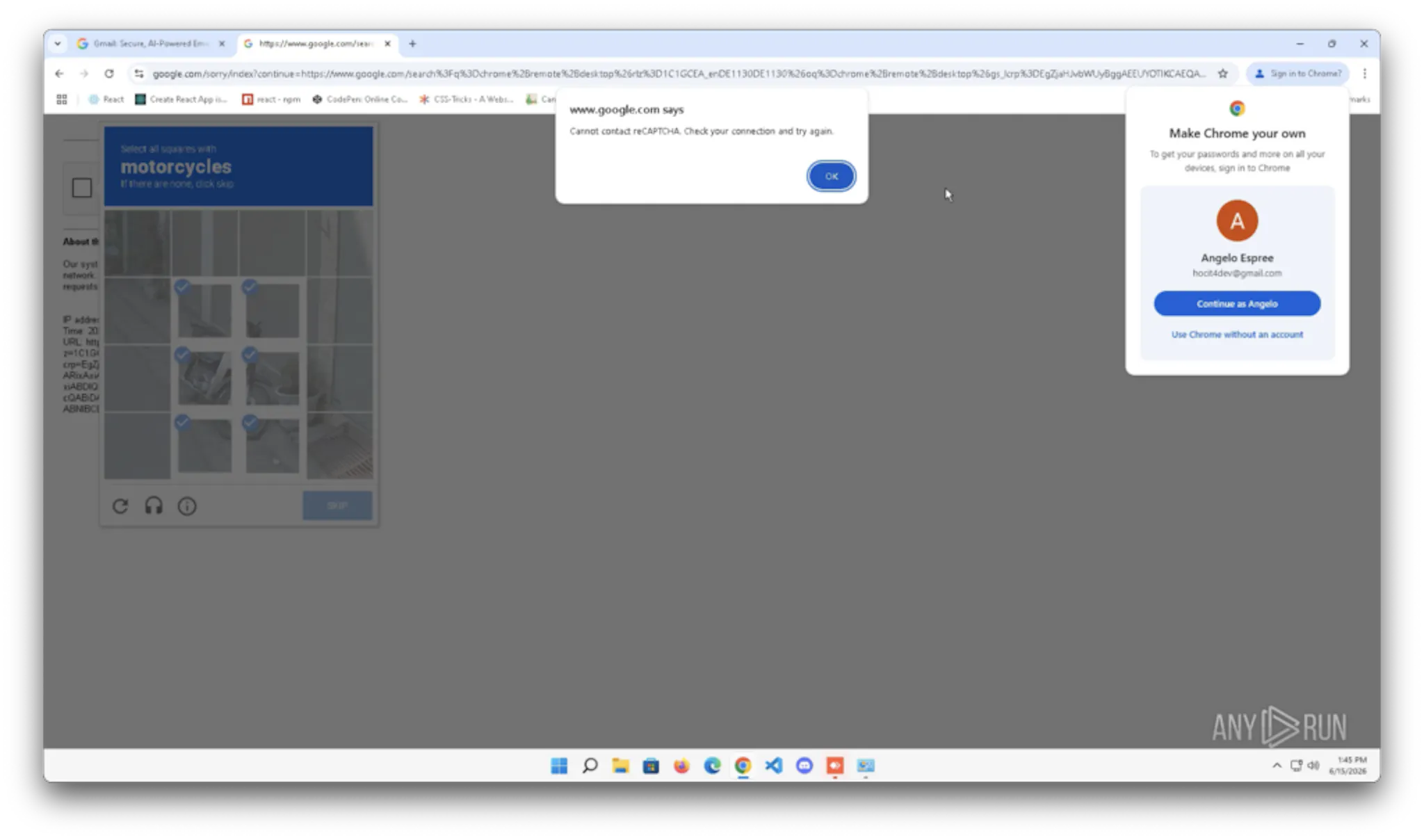Viewport: 1424px width, 840px height.
Task: Tick the I'm not a robot checkbox
Action: (82, 188)
